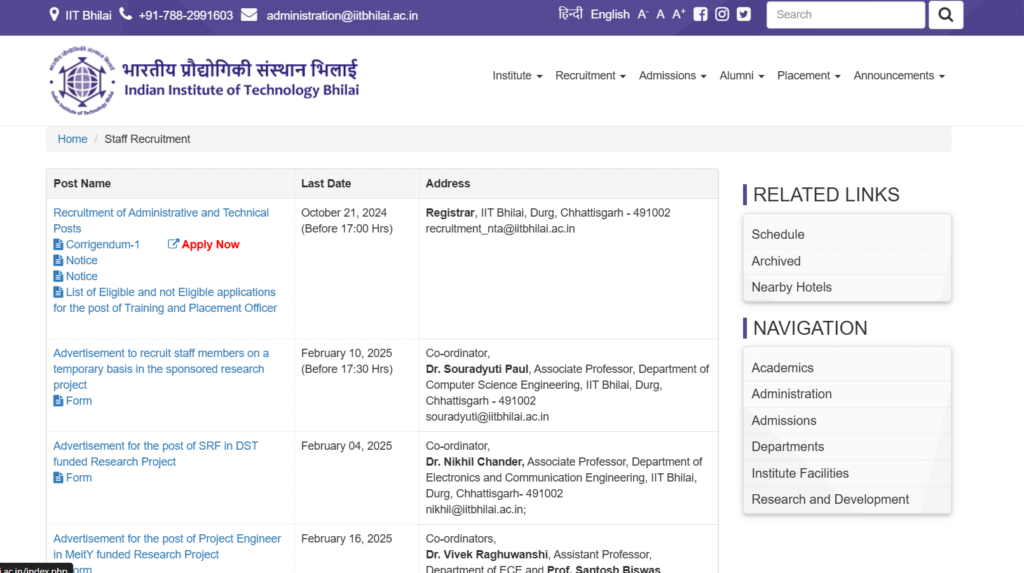The image size is (1024, 573).
Task: Reset font size with plain A control
Action: [660, 14]
